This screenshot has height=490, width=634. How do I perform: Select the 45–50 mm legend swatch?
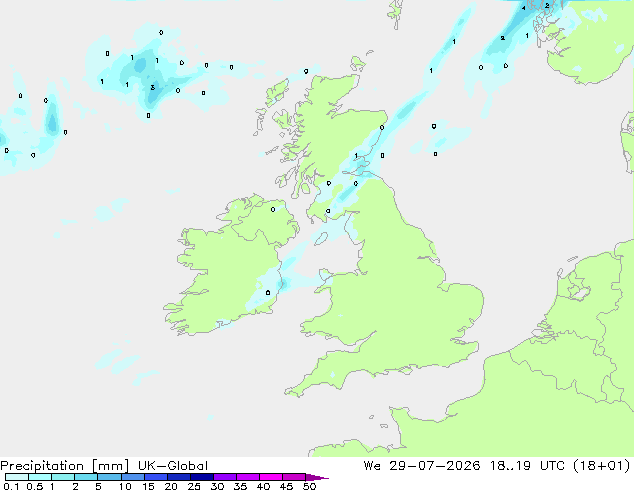click(x=294, y=477)
